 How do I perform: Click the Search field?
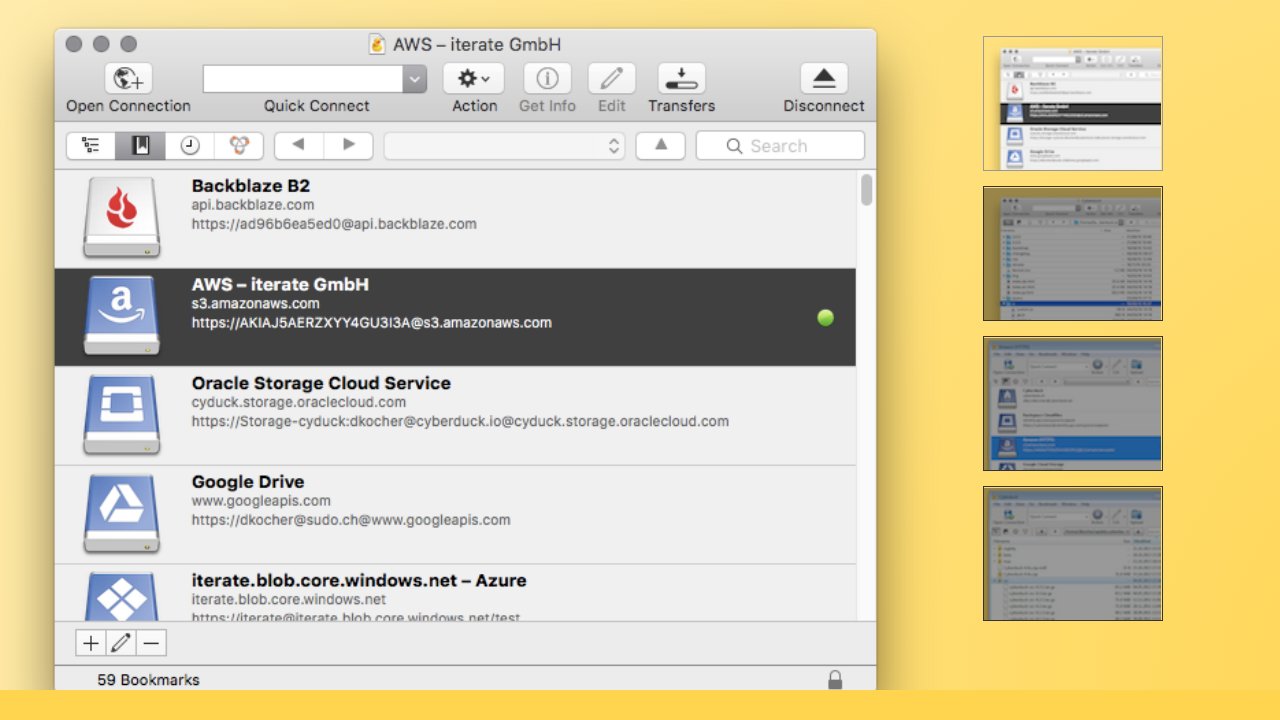point(780,145)
